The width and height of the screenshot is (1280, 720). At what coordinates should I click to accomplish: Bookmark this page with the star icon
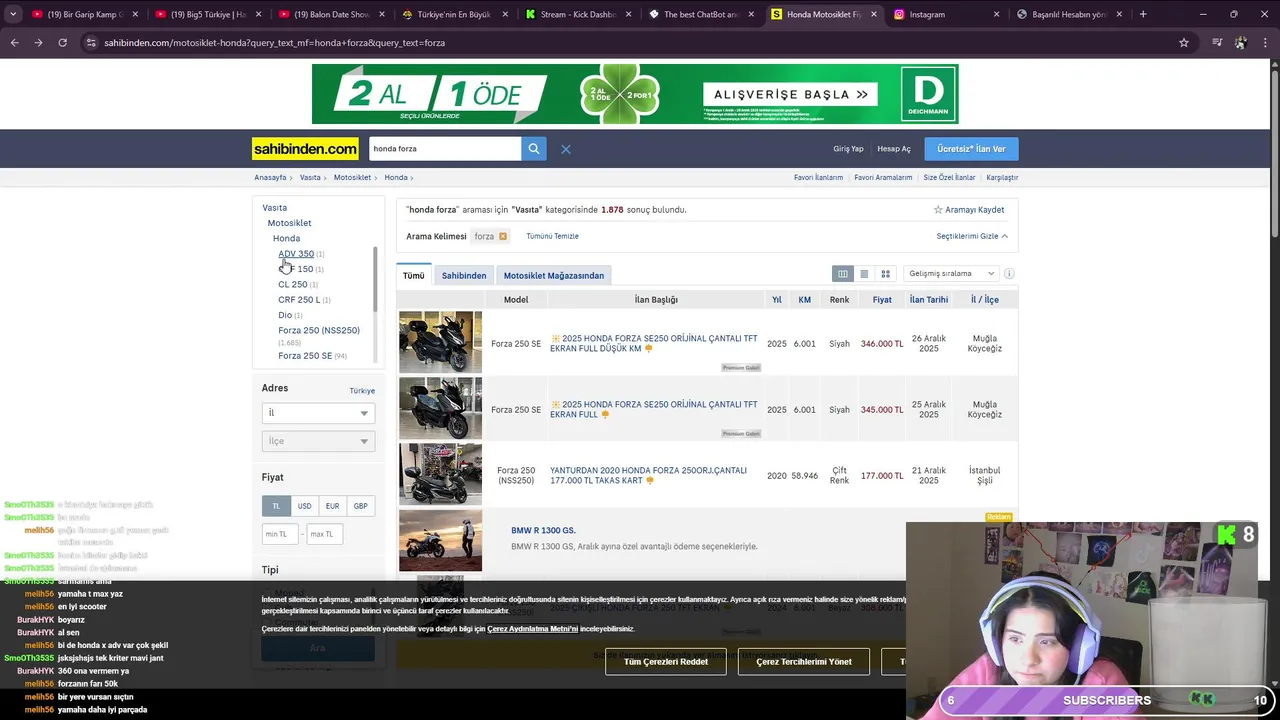click(x=1184, y=43)
